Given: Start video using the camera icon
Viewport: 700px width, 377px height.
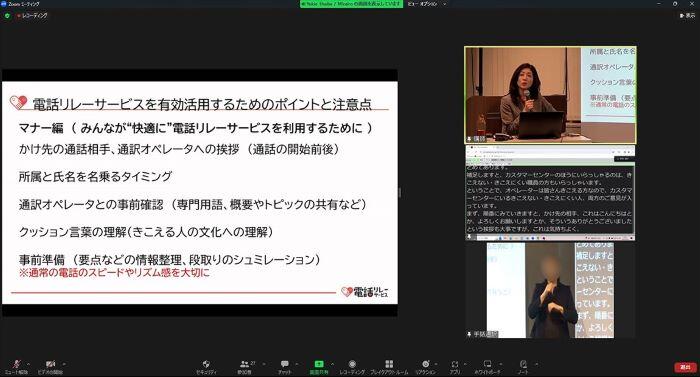Looking at the screenshot, I should pos(50,366).
